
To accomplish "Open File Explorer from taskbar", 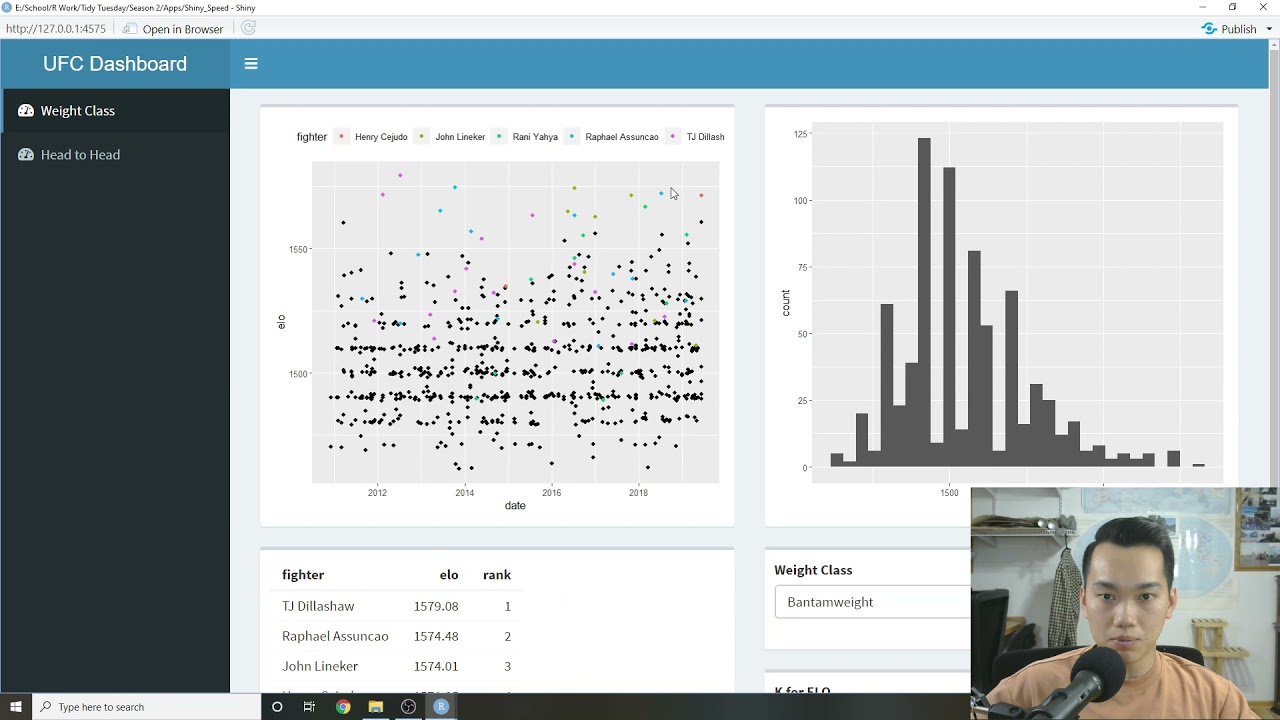I will point(375,707).
